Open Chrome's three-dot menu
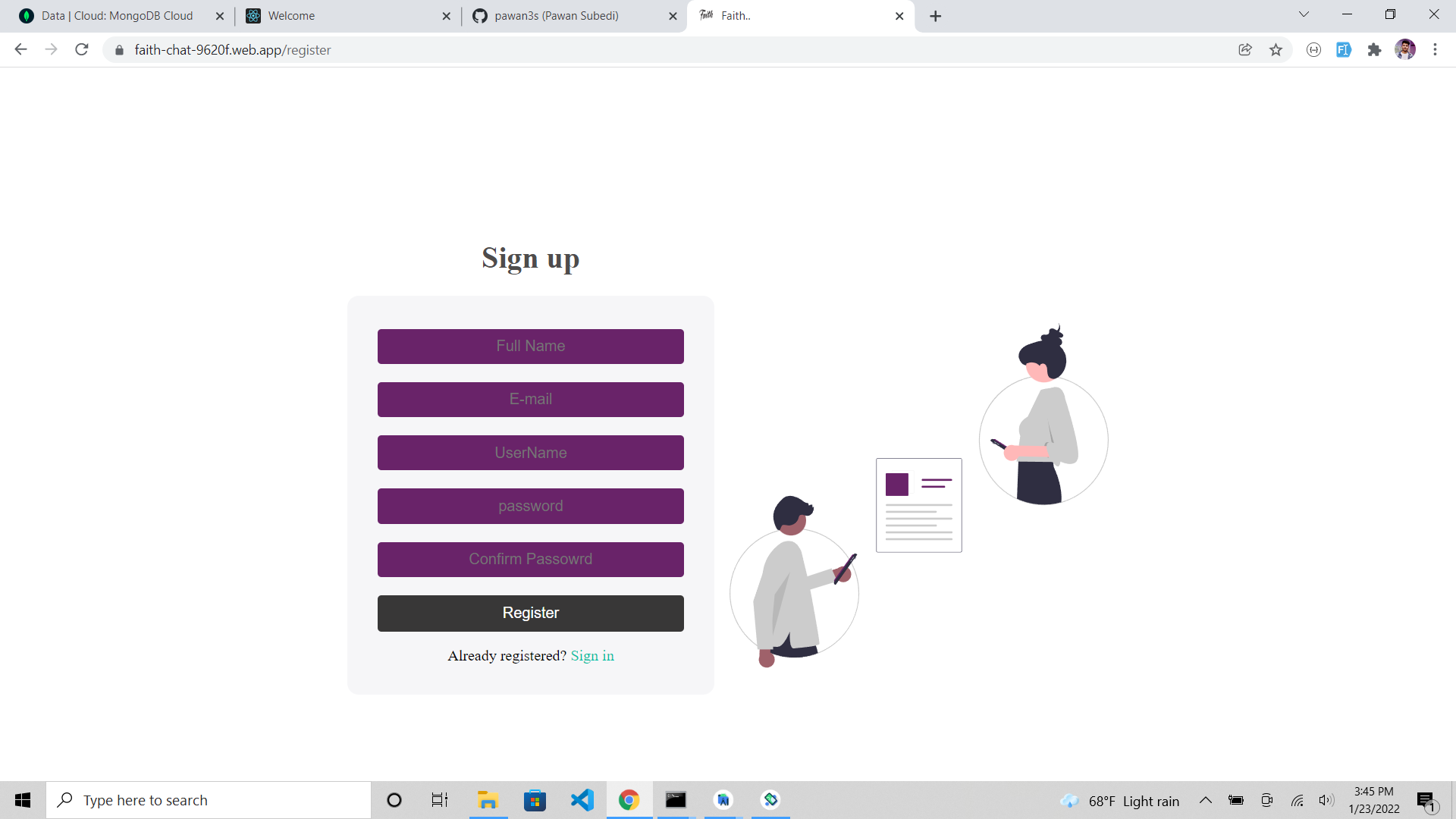This screenshot has width=1456, height=819. click(1435, 49)
